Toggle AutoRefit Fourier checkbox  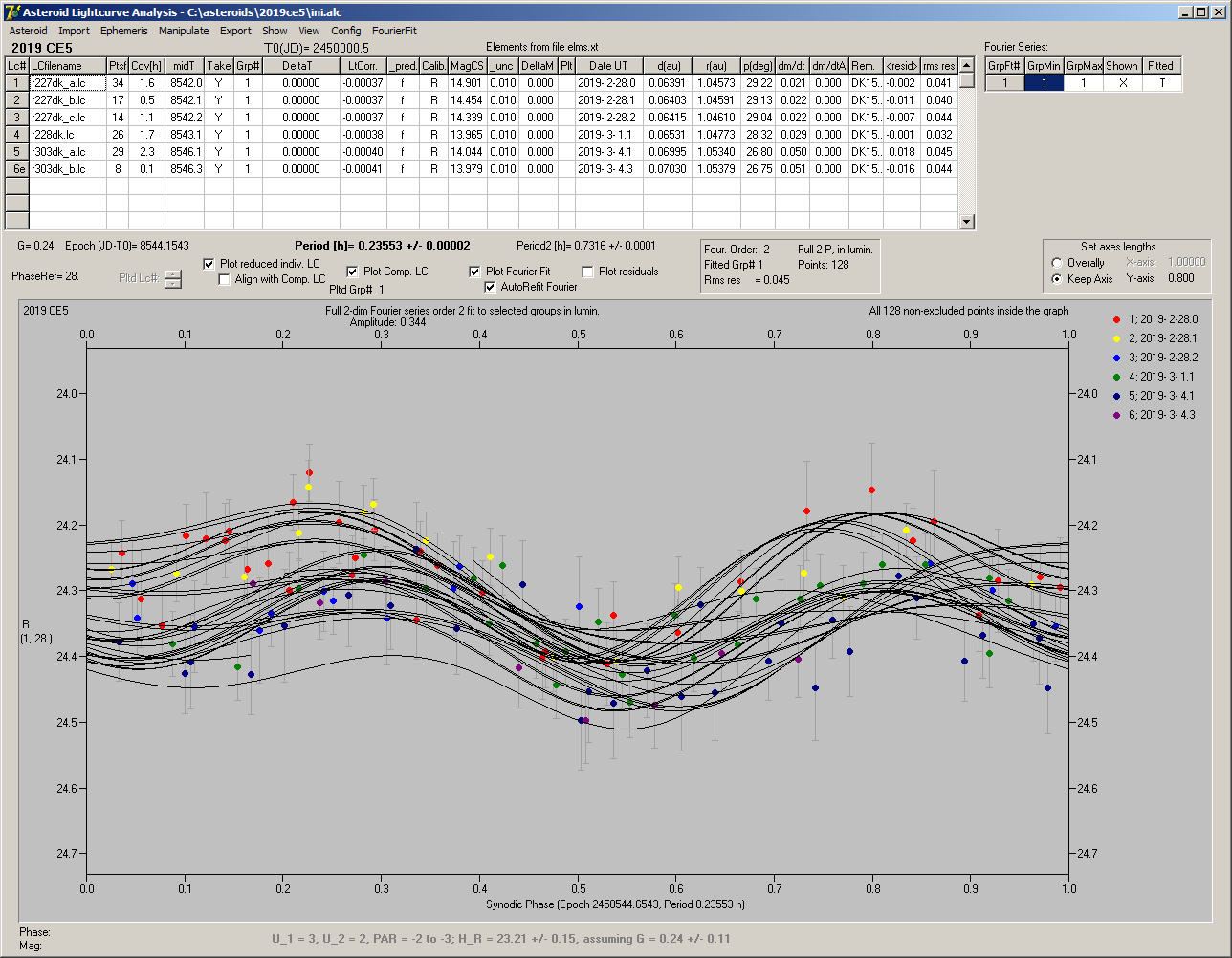(x=490, y=287)
